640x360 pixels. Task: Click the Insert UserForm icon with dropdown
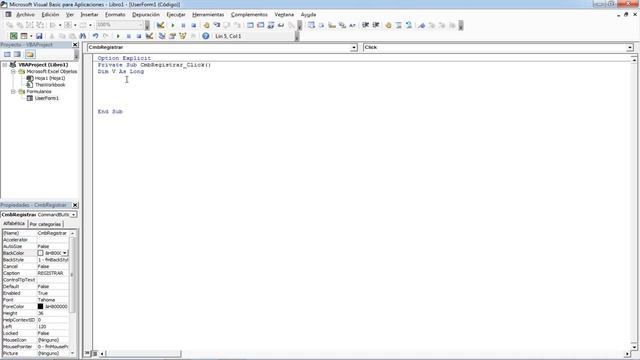pos(26,36)
